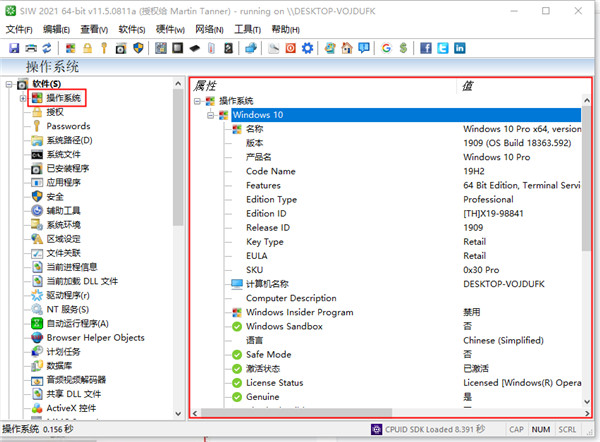
Task: Click the Refresh arrows toolbar icon
Action: [47, 48]
